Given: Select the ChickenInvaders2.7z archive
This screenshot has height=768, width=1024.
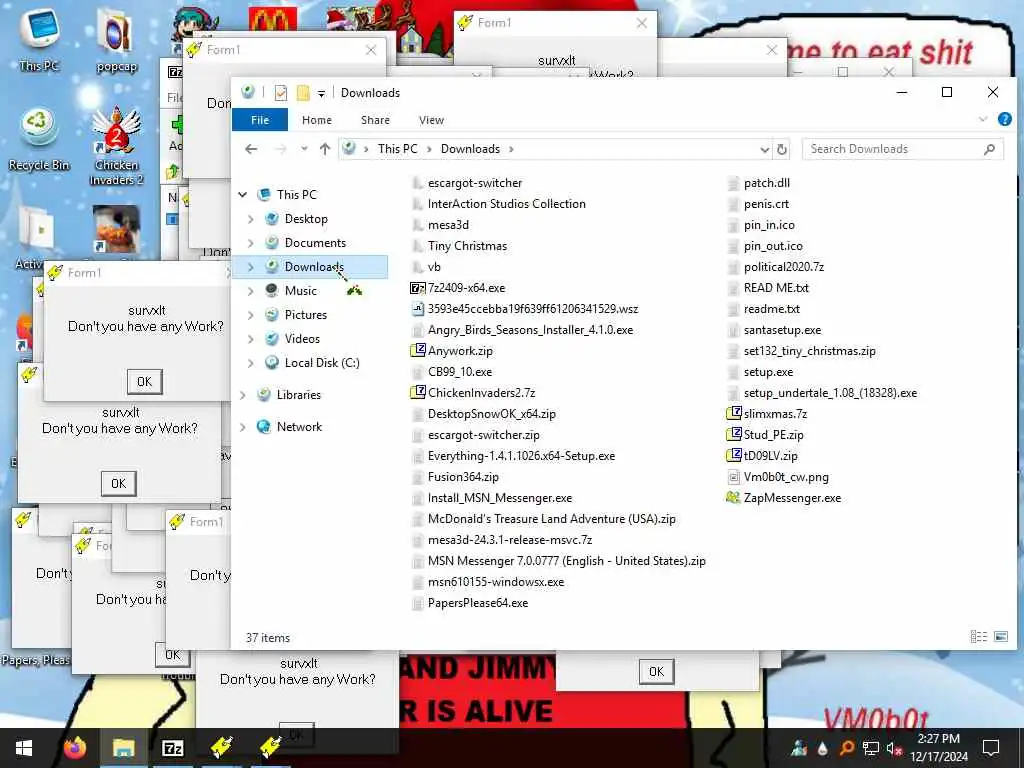Looking at the screenshot, I should click(x=473, y=392).
